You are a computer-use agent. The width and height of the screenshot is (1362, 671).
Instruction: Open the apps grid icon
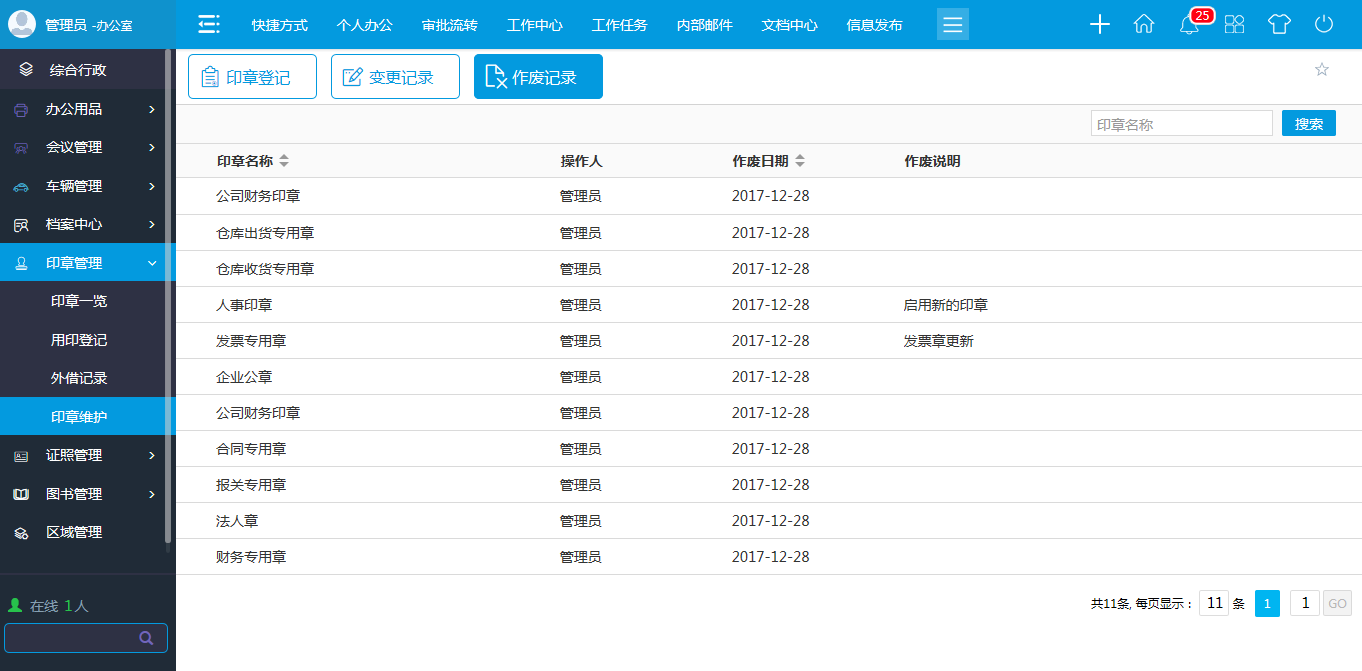[x=1234, y=24]
